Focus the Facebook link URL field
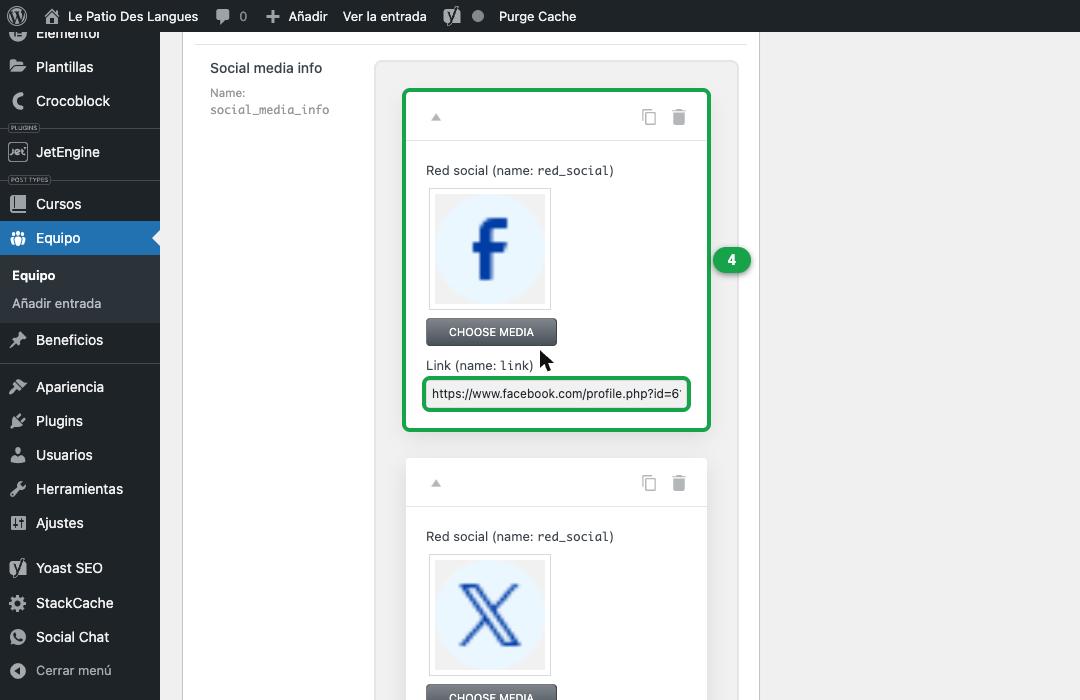 pos(556,394)
